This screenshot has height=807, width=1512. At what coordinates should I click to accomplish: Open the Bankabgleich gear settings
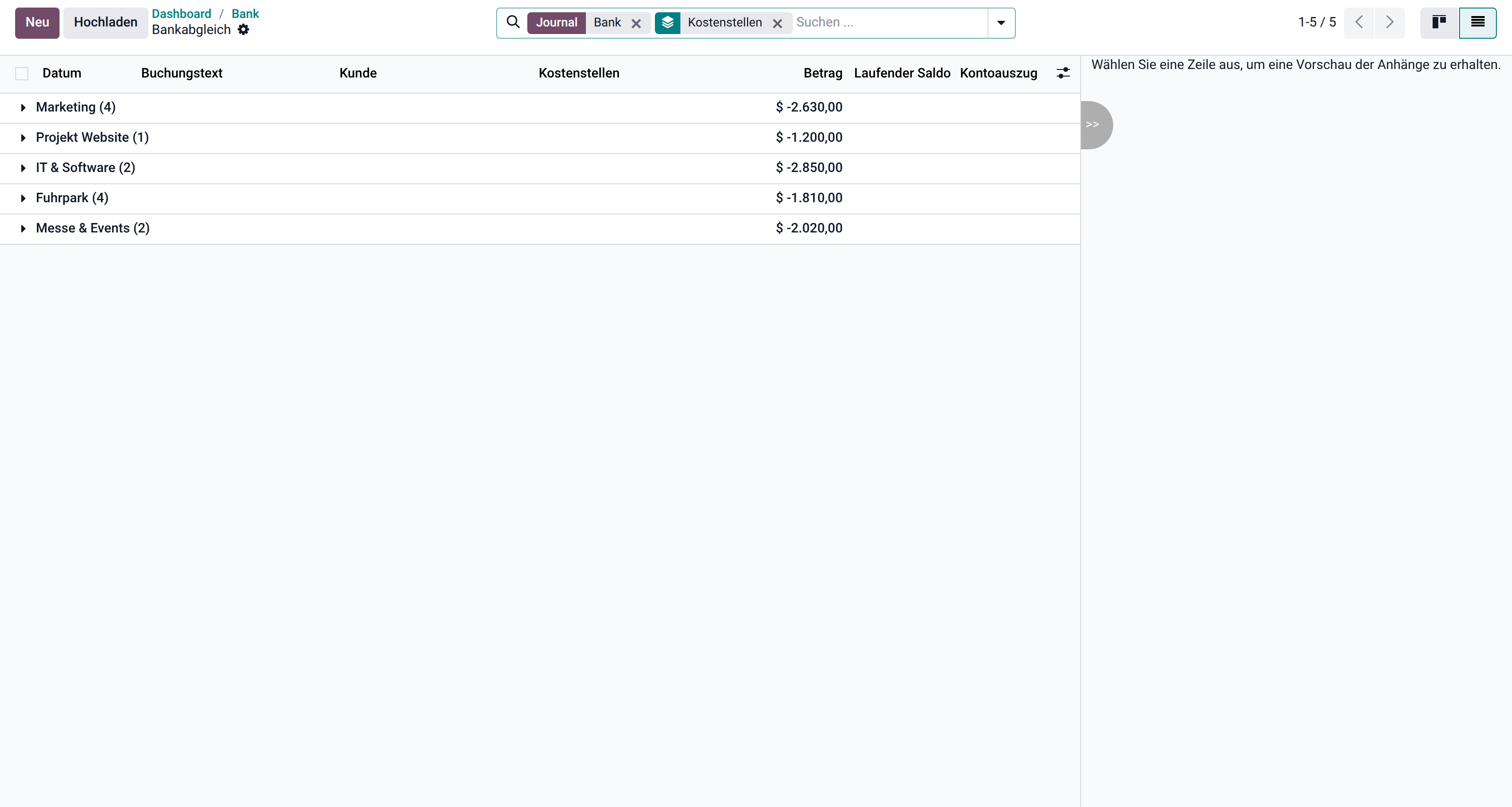(244, 29)
